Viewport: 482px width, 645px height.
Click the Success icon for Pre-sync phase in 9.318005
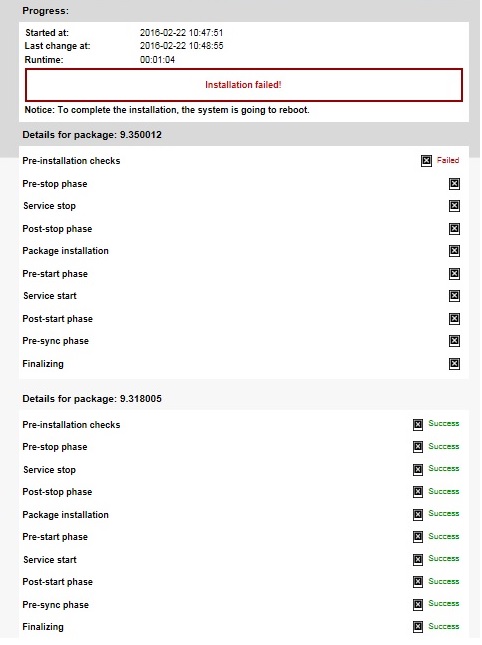(417, 604)
